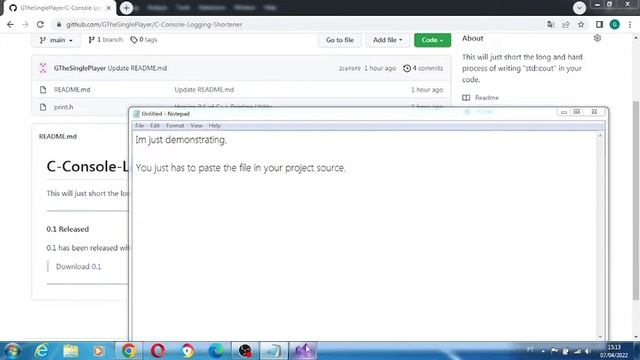View the 4 commits history

click(x=423, y=68)
